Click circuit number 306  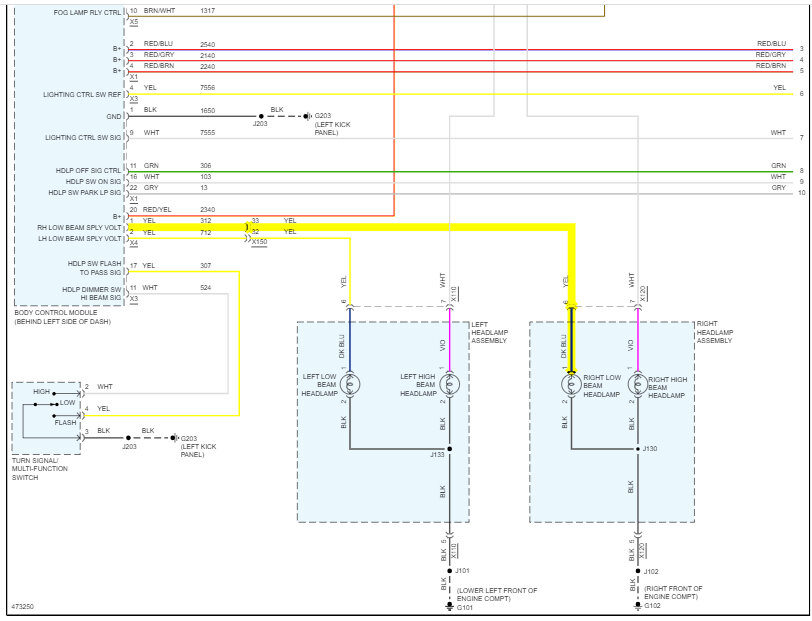[x=206, y=166]
